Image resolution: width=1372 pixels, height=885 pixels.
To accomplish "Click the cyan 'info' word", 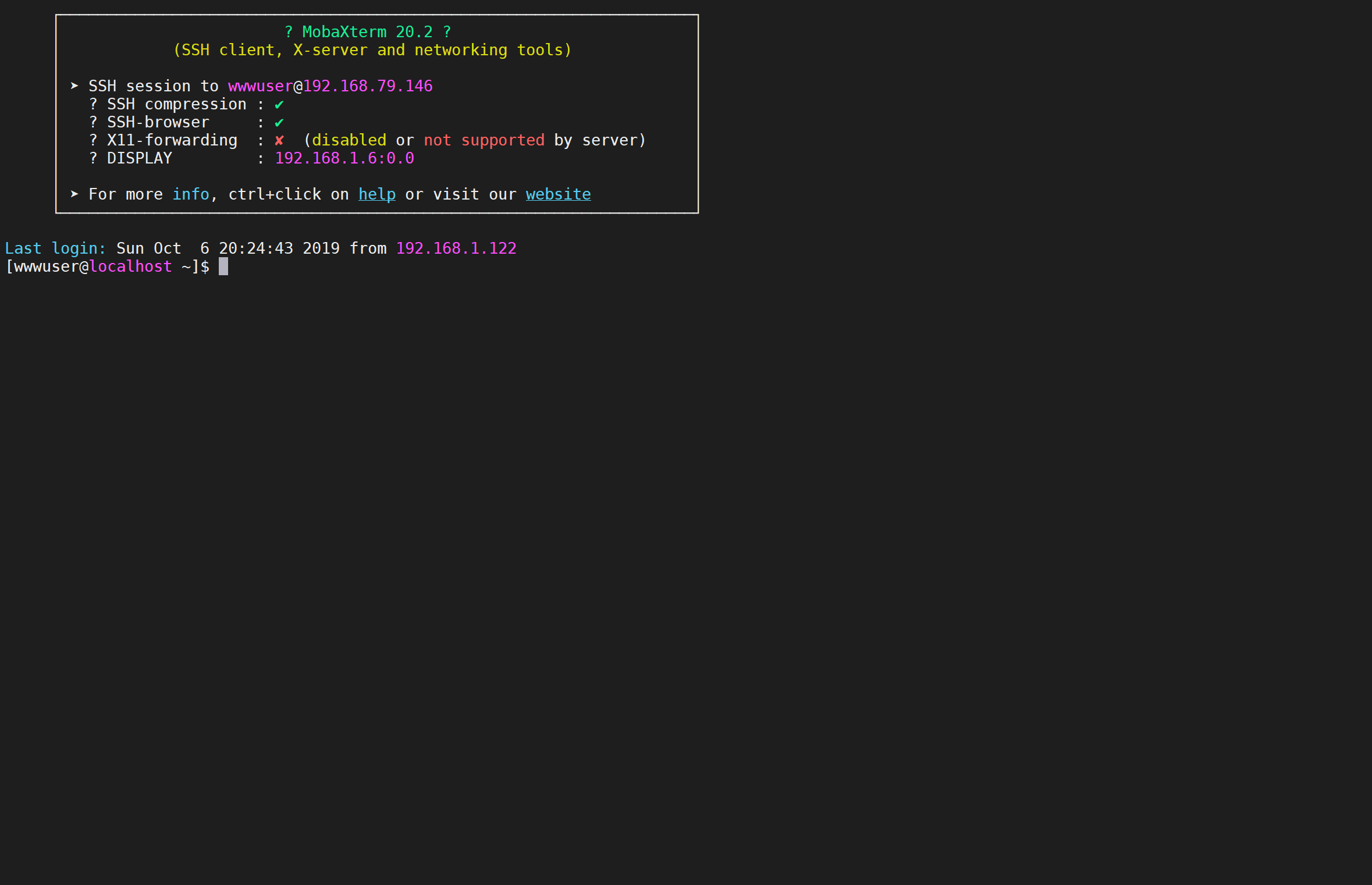I will 191,194.
